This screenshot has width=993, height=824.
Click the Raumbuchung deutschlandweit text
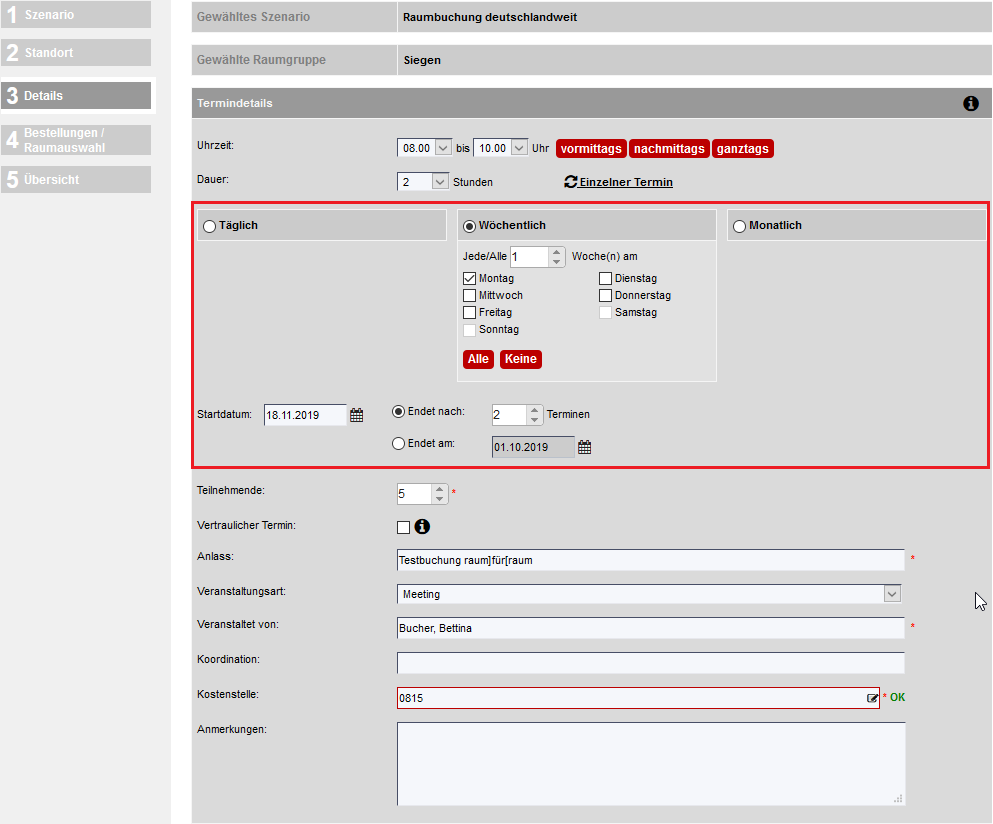490,17
